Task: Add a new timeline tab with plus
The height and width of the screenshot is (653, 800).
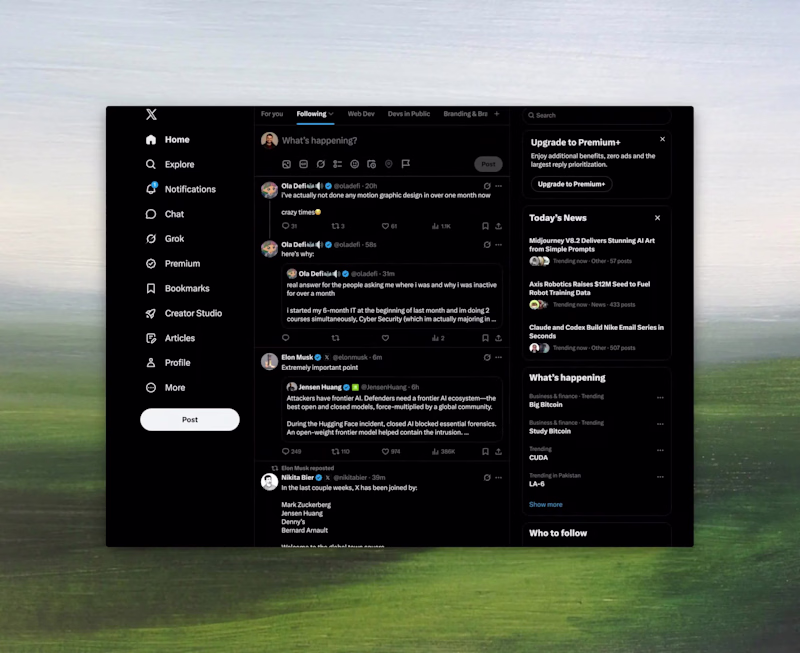Action: click(497, 114)
